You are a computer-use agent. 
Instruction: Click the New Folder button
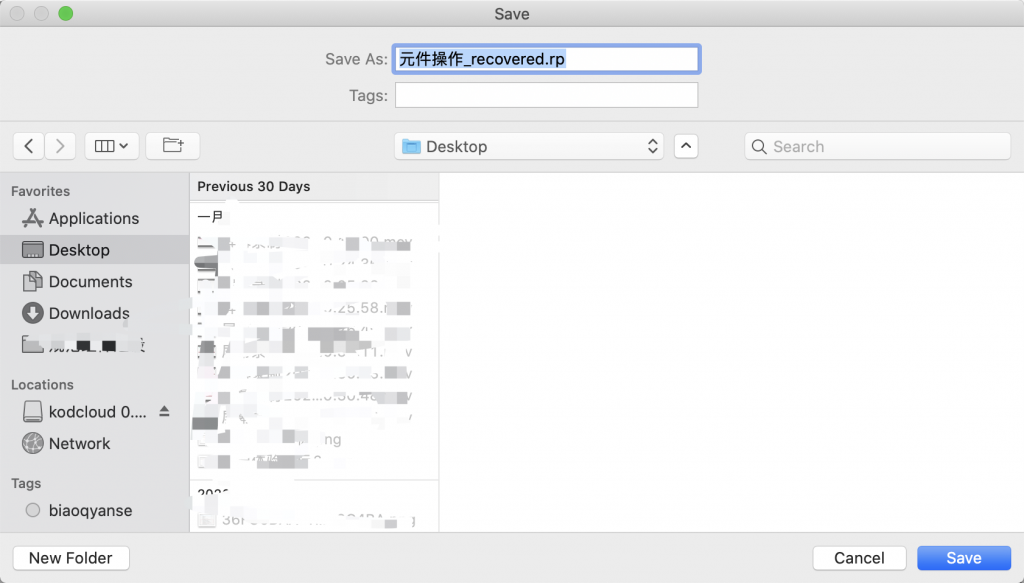[x=71, y=558]
